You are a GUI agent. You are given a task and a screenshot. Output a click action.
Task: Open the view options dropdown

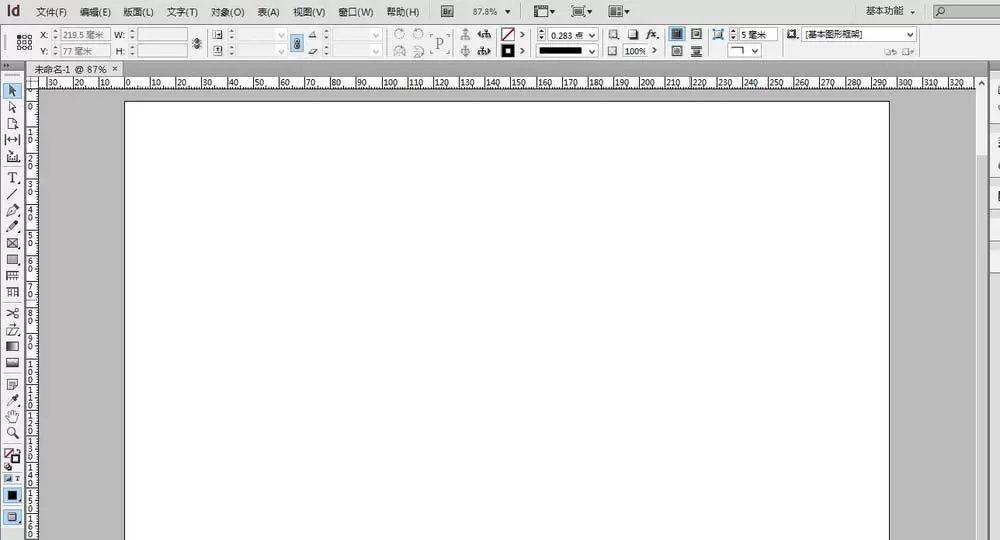click(544, 11)
